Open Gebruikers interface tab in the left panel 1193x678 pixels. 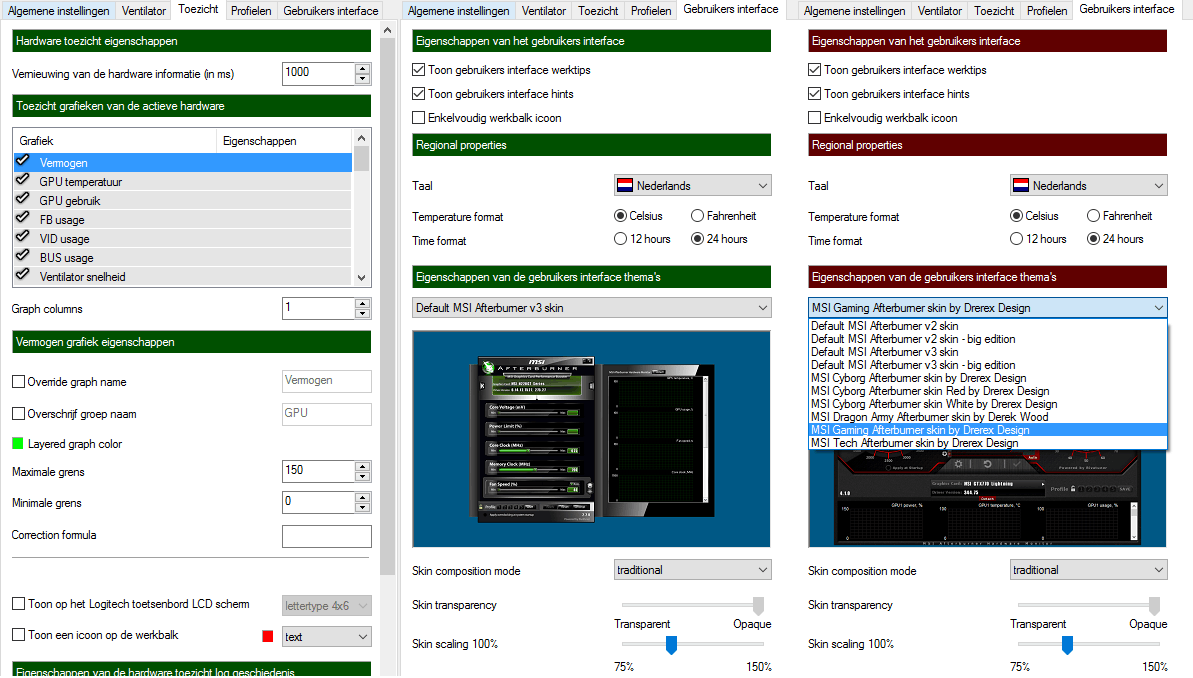point(331,11)
